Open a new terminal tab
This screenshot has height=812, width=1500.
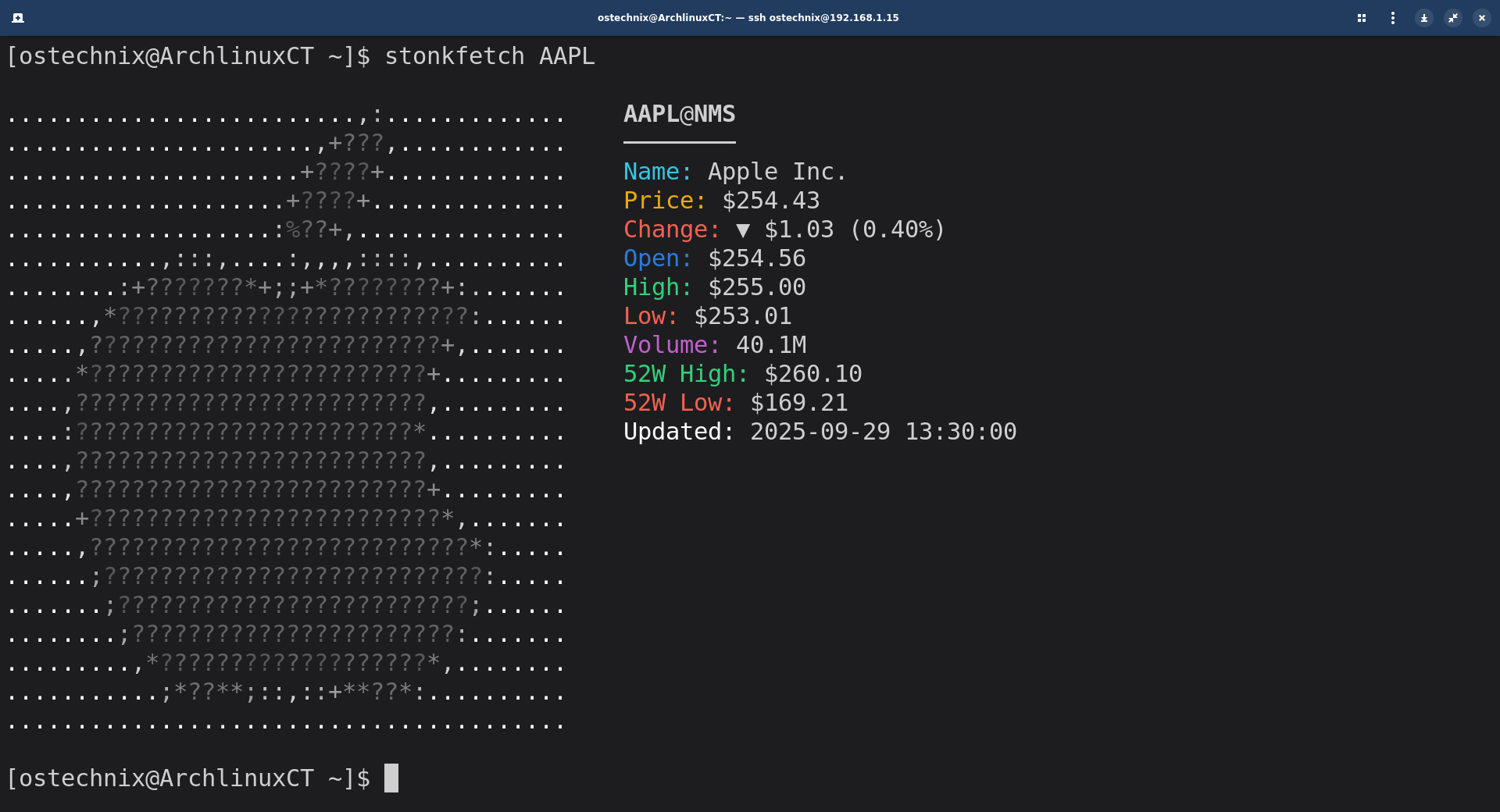tap(17, 17)
